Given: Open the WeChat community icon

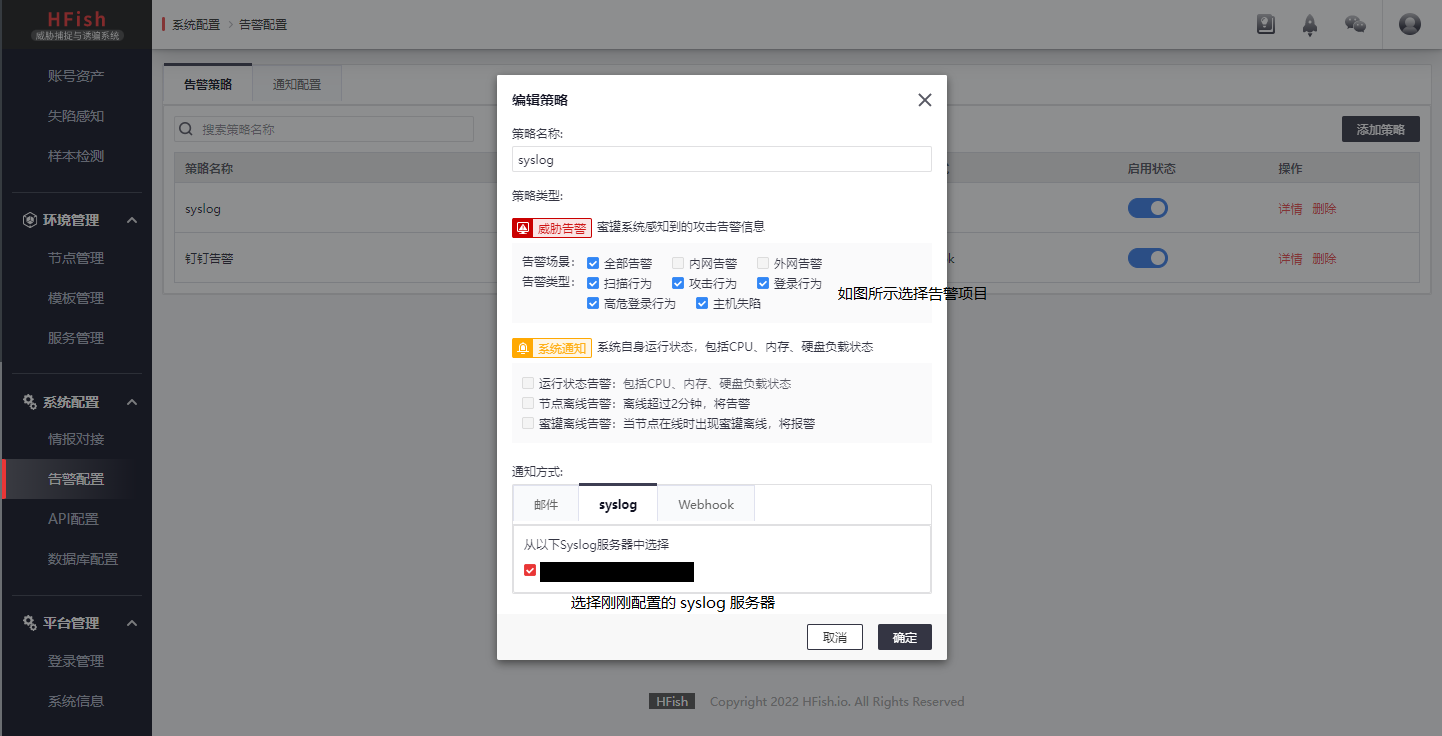Looking at the screenshot, I should click(1355, 24).
